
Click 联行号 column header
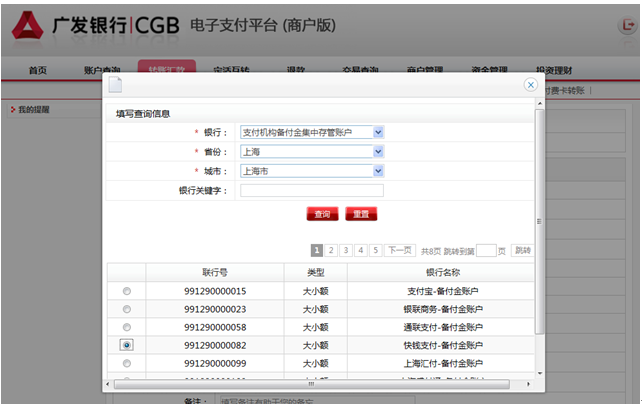215,272
